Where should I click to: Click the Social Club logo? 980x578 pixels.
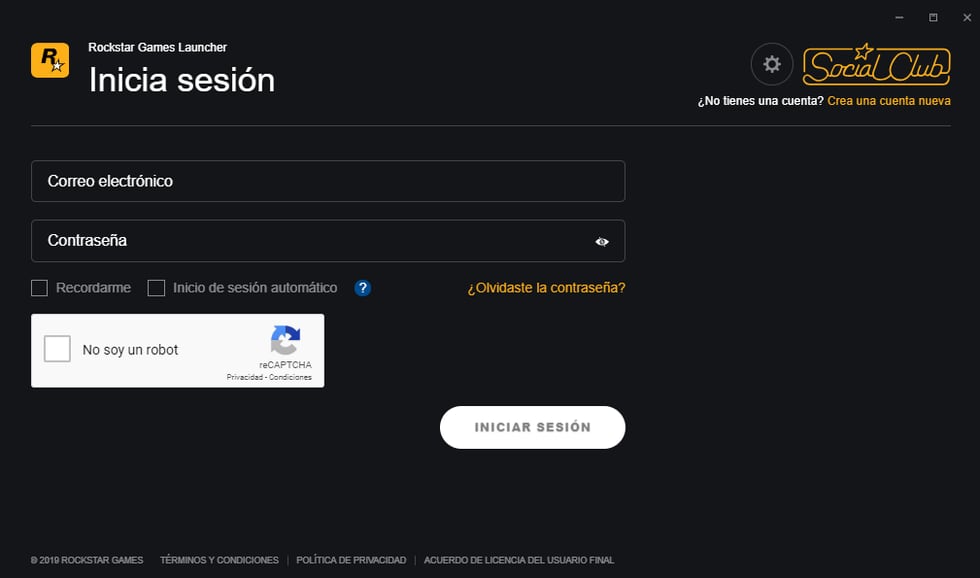876,64
